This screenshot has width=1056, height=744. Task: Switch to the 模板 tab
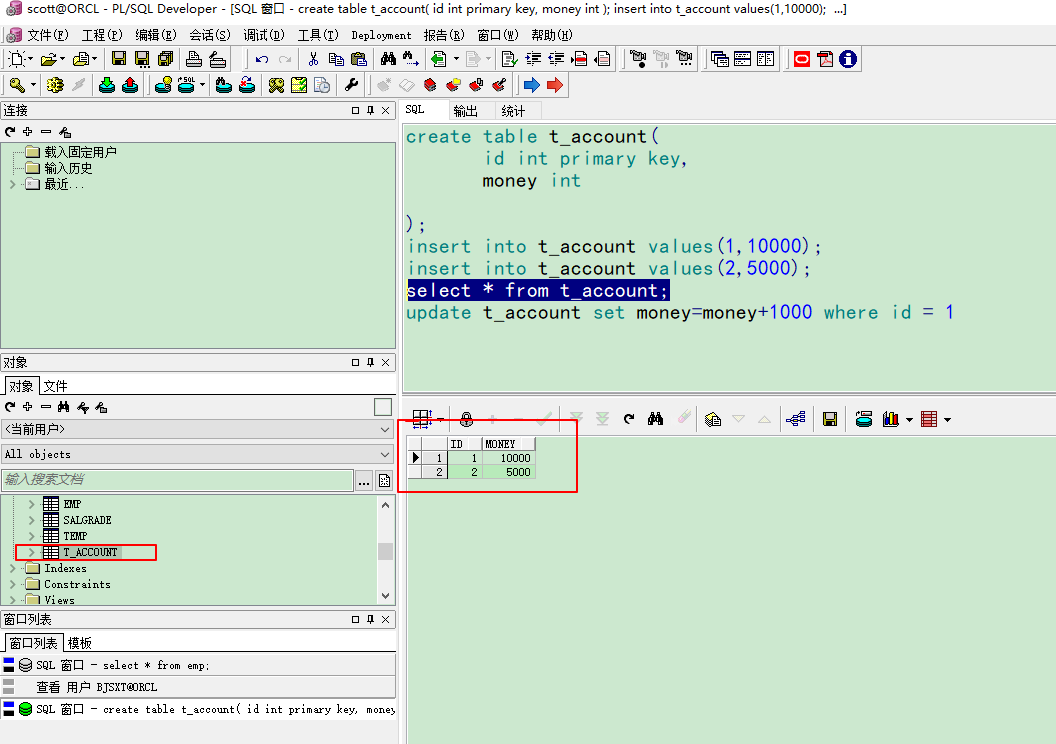coord(79,643)
